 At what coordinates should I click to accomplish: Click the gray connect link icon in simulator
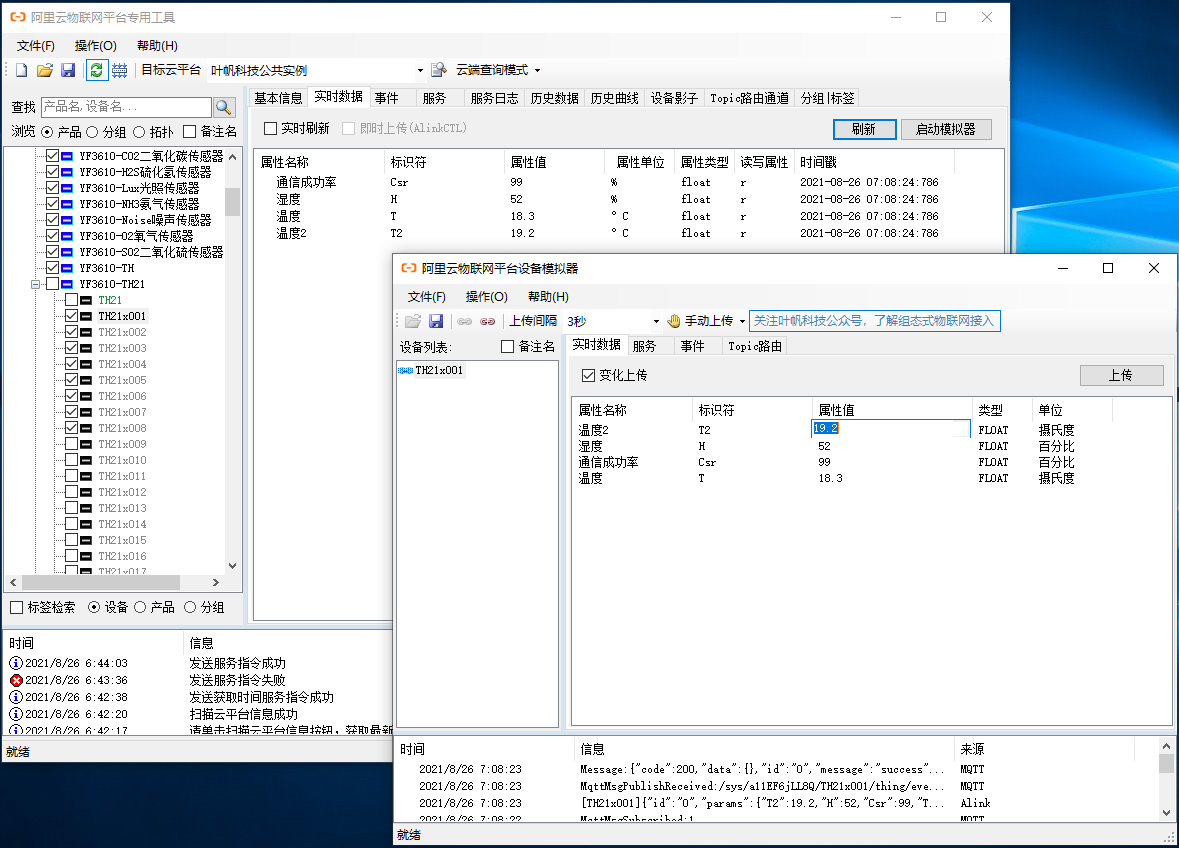[x=465, y=321]
